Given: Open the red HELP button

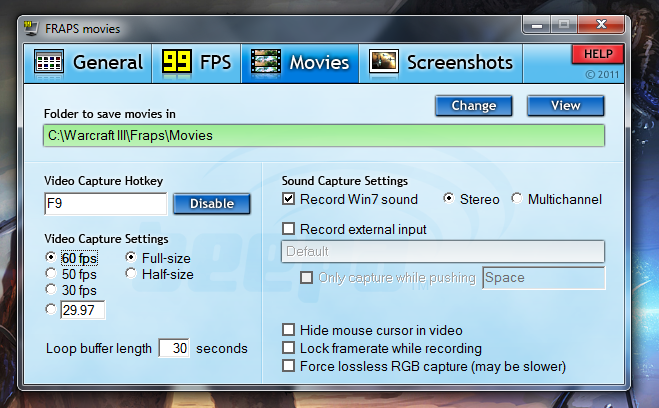Looking at the screenshot, I should pyautogui.click(x=598, y=54).
